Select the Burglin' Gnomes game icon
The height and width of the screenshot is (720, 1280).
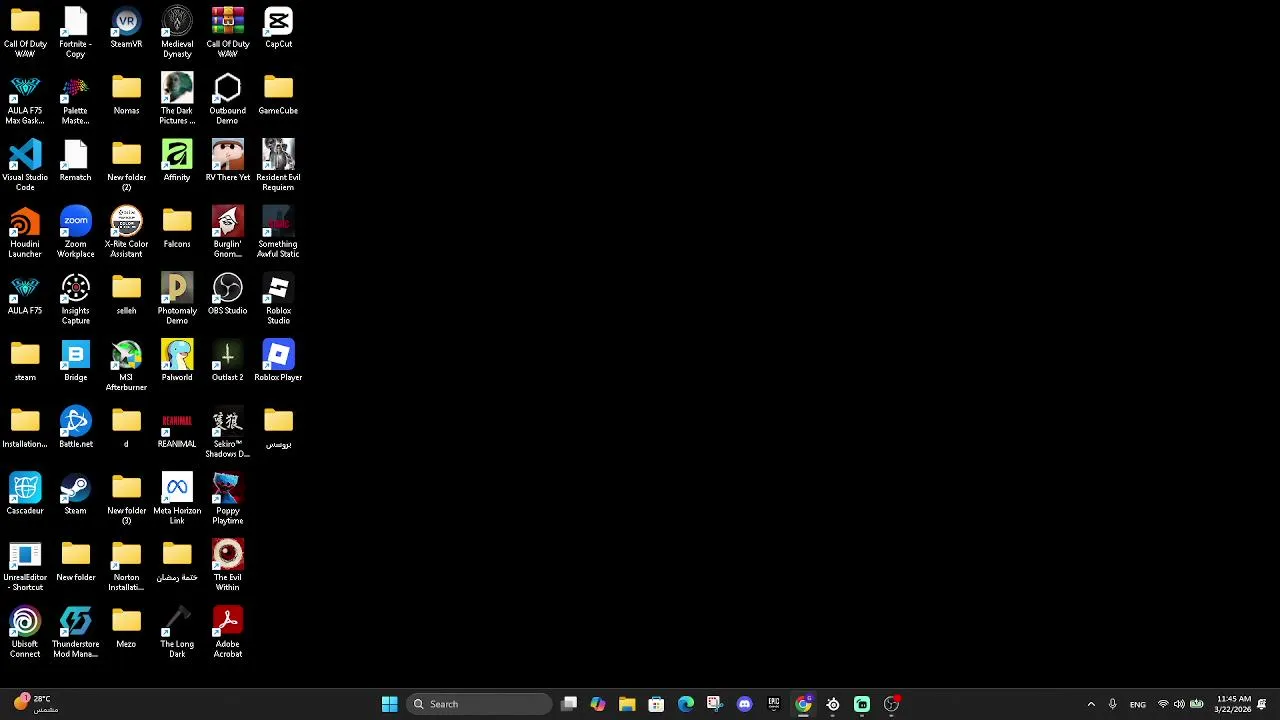pyautogui.click(x=227, y=233)
